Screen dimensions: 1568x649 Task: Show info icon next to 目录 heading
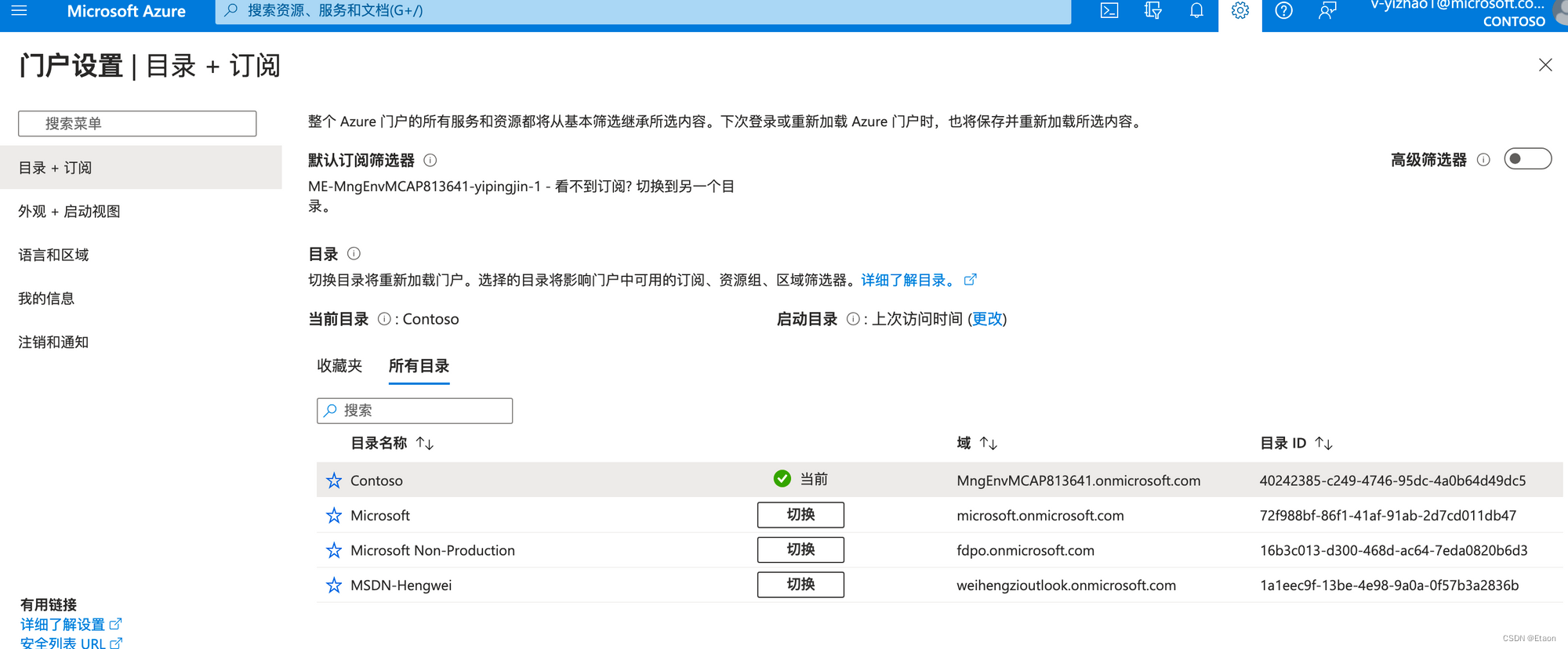(354, 253)
